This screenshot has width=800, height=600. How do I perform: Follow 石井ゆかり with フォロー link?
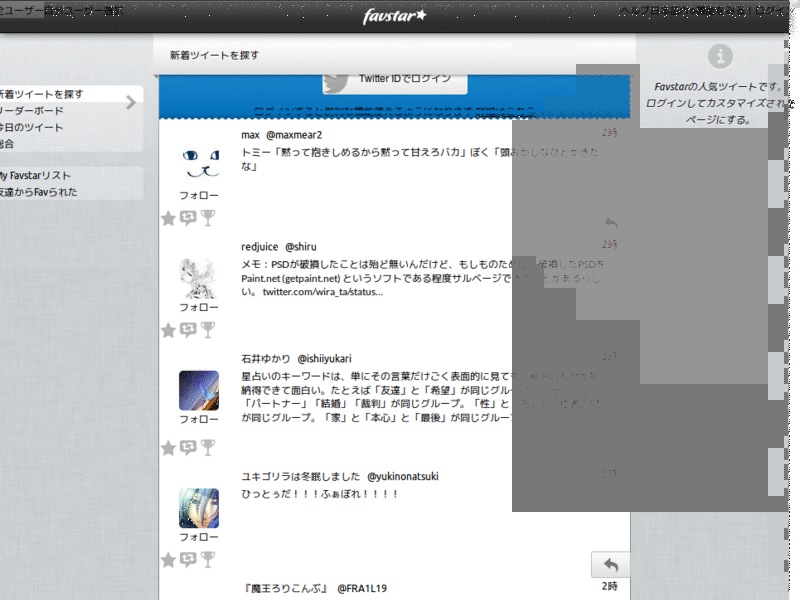pos(199,419)
